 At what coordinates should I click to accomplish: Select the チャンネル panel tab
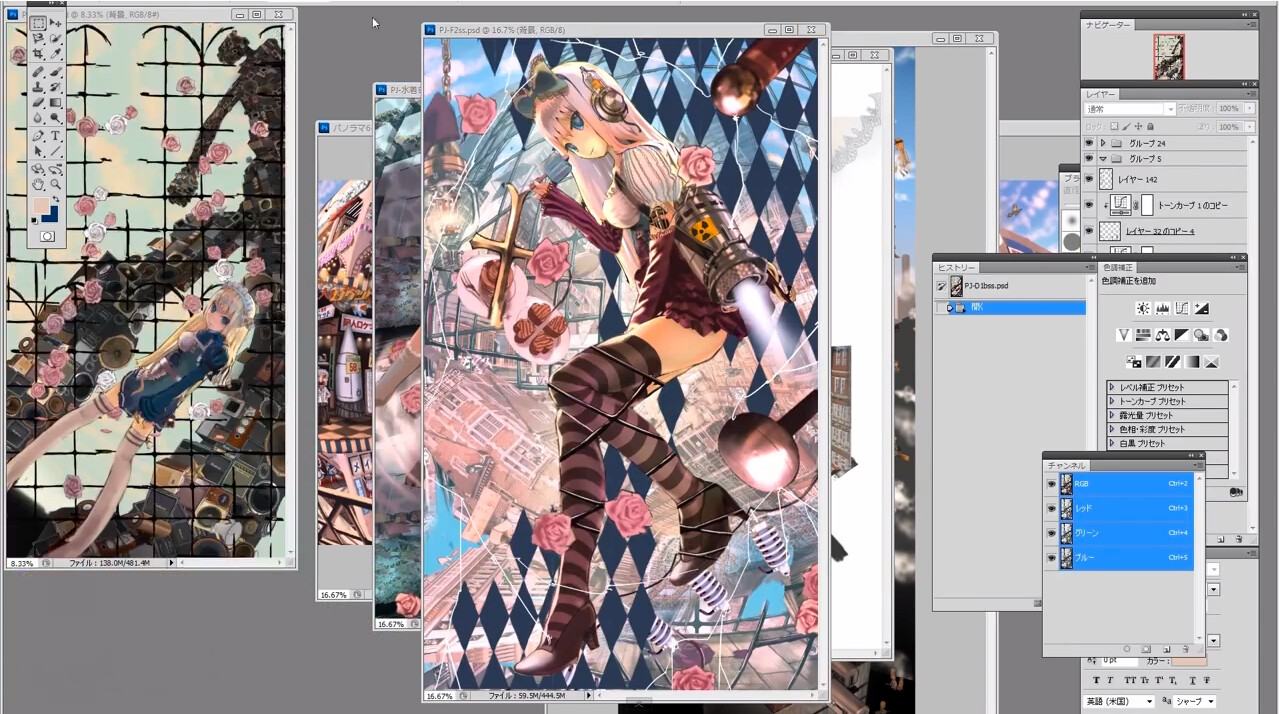[1066, 466]
